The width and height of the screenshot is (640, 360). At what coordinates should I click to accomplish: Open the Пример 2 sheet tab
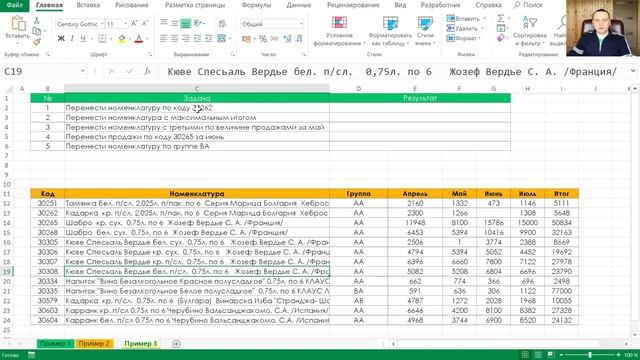click(x=94, y=344)
